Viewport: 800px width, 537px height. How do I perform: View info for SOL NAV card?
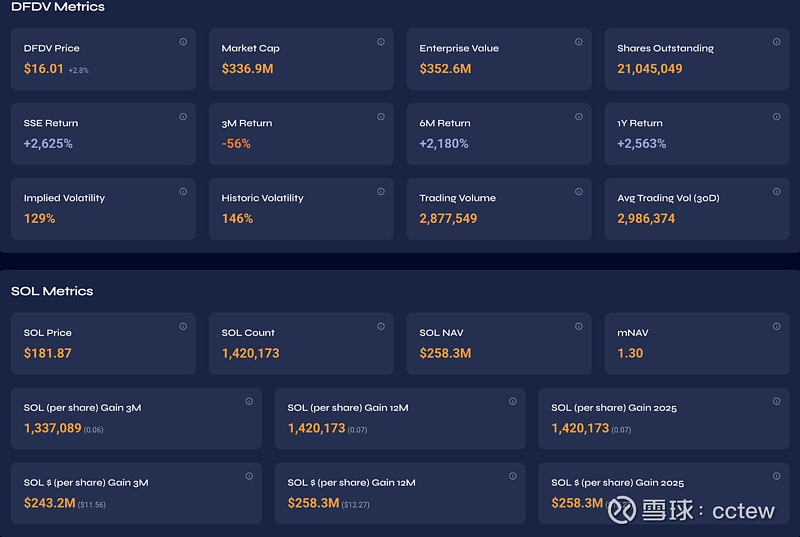tap(579, 326)
